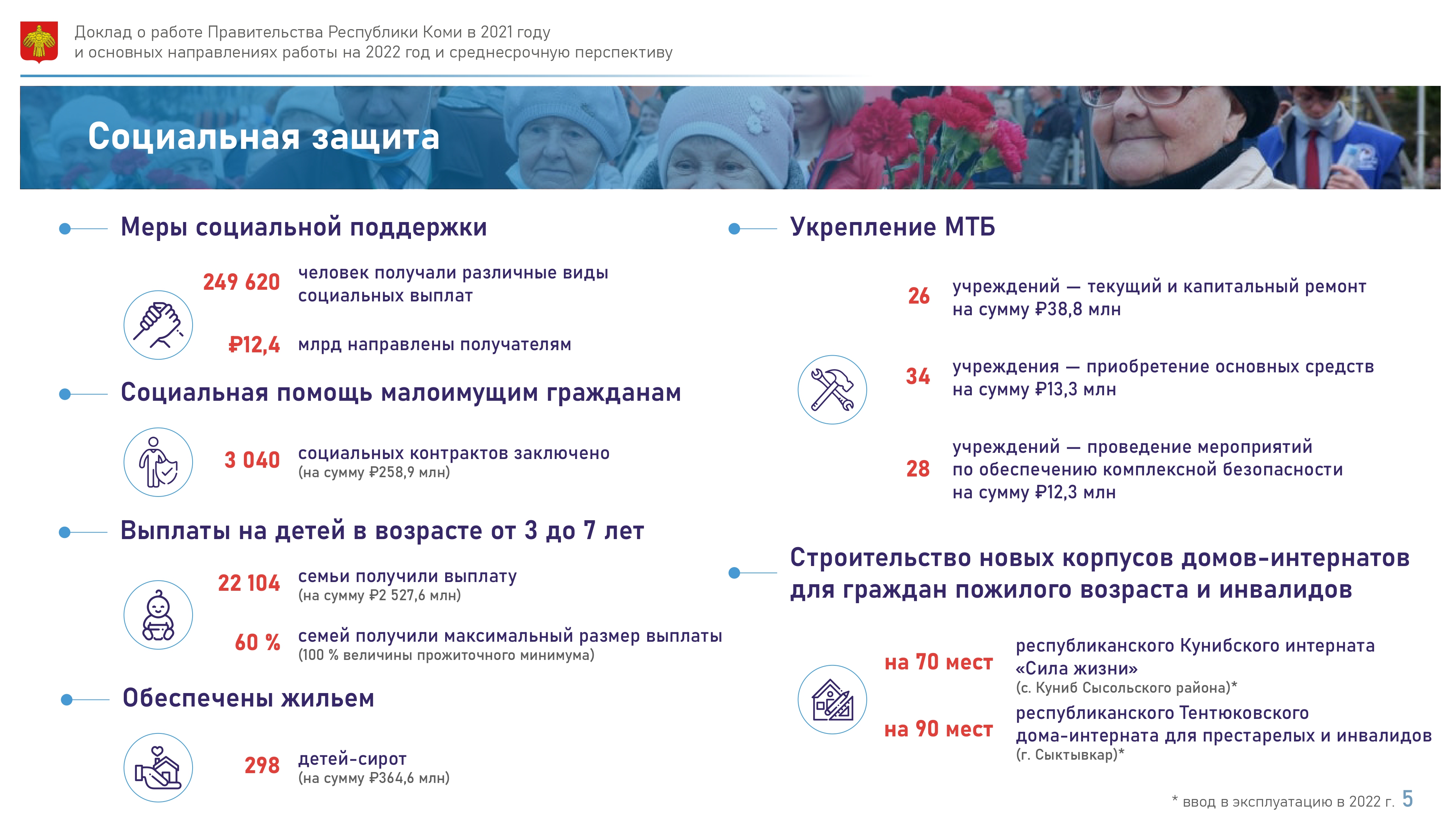Click the page number 5

(x=1407, y=799)
